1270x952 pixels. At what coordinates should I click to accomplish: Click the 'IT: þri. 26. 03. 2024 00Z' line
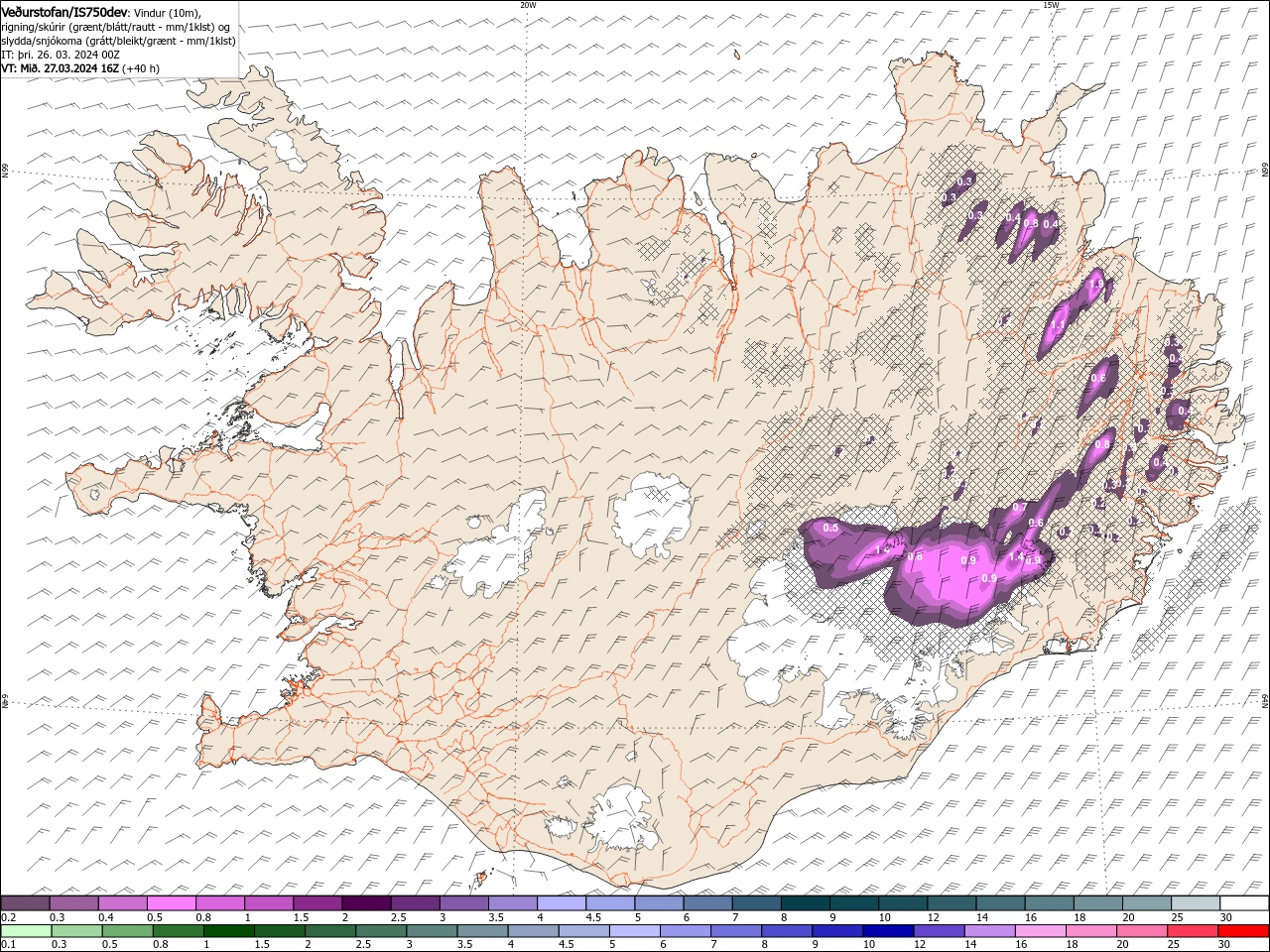(61, 55)
